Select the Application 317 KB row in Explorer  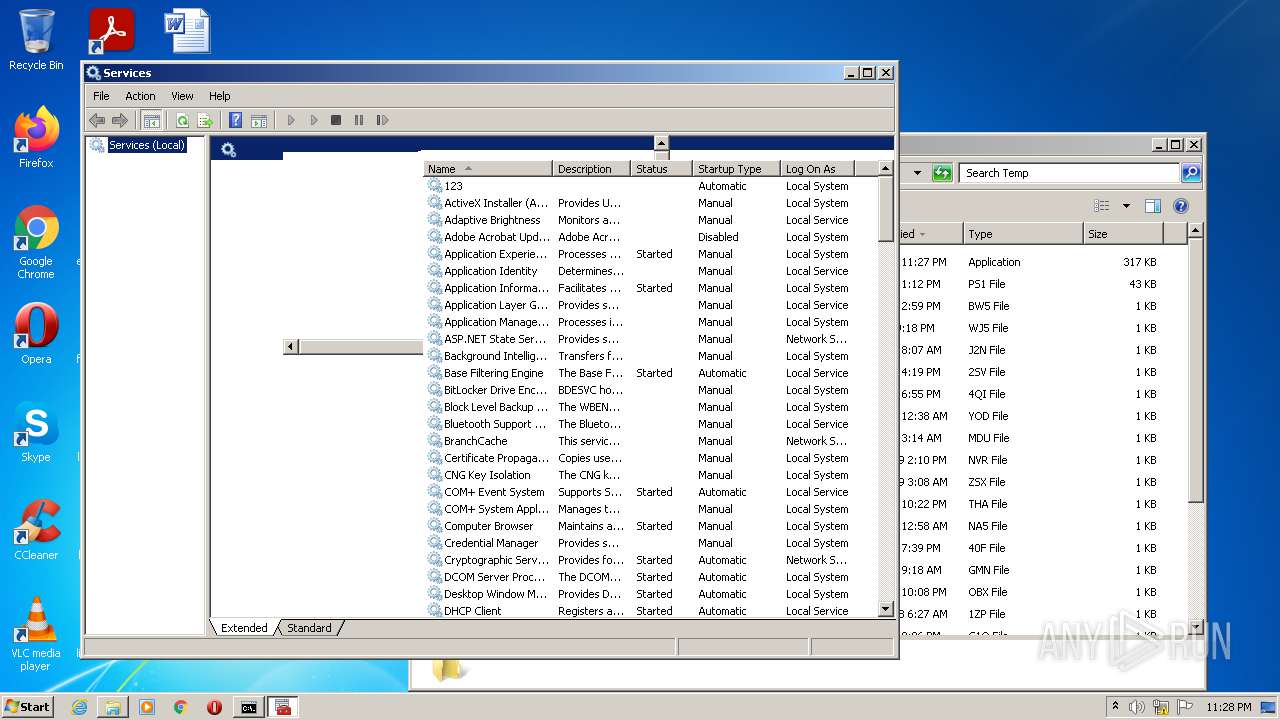point(1043,262)
